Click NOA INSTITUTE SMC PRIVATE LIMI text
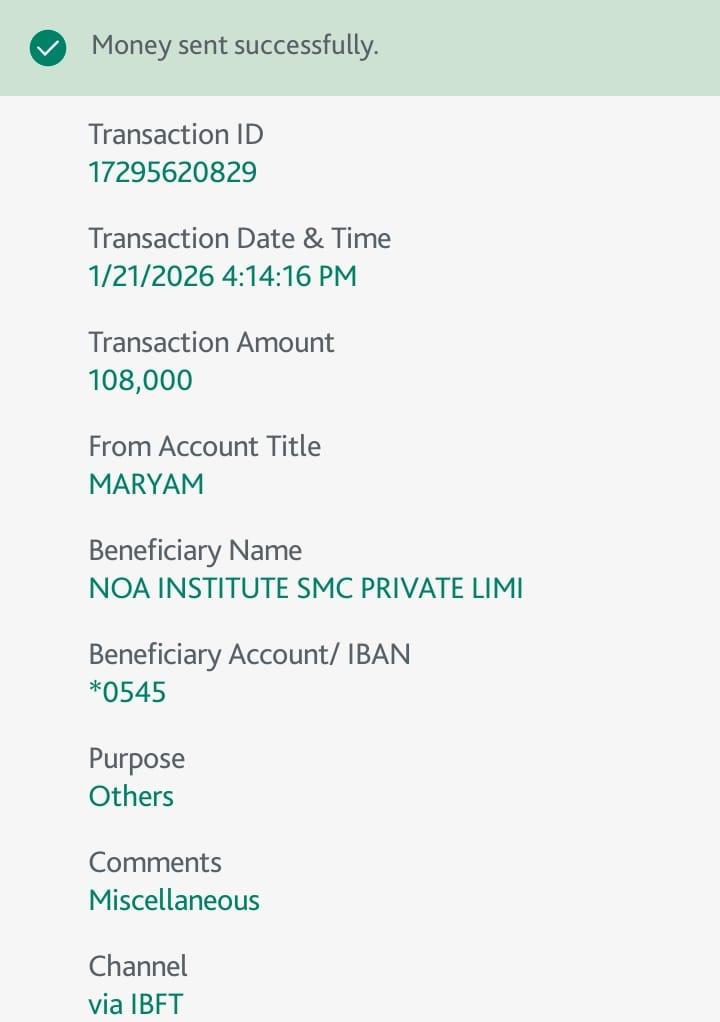 [x=306, y=589]
